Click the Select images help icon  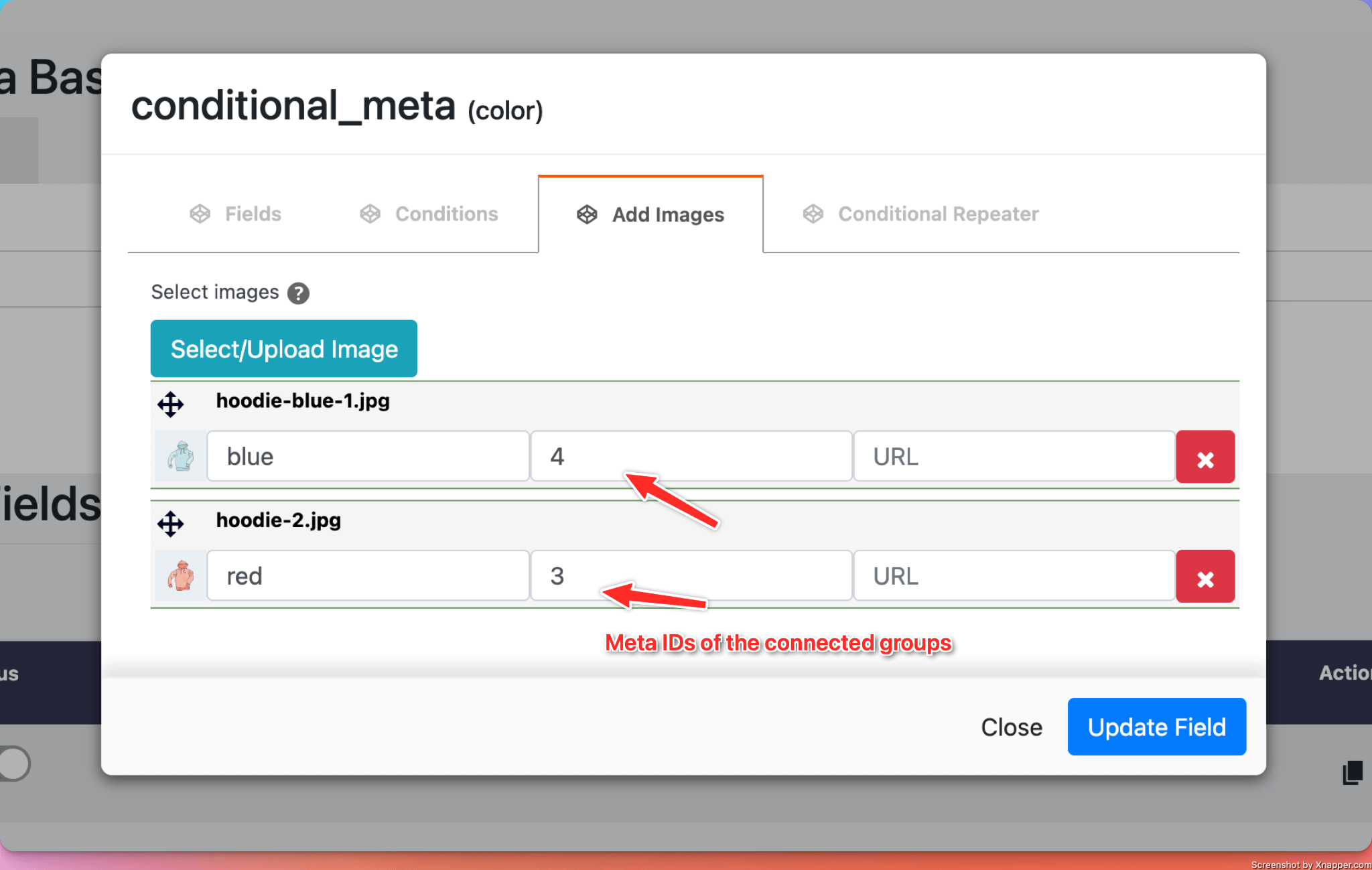point(298,293)
